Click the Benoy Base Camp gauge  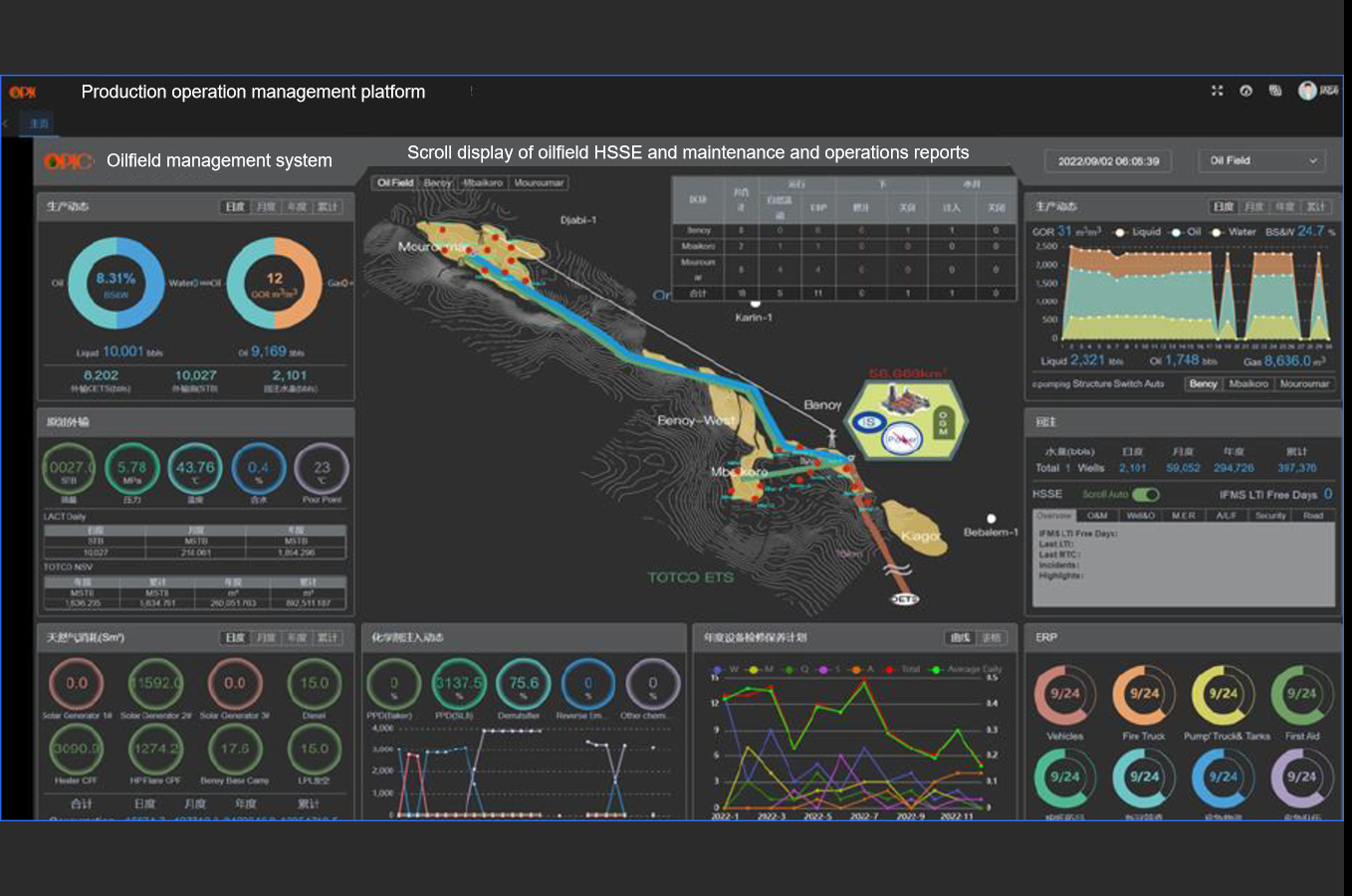(235, 749)
